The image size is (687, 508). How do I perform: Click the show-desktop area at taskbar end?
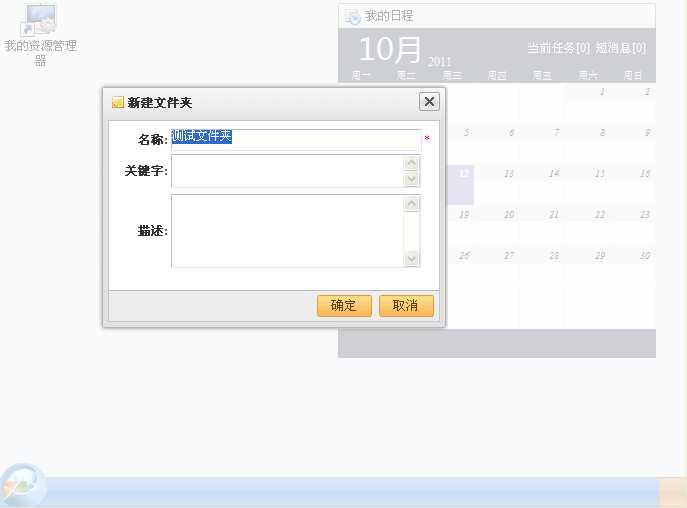pyautogui.click(x=673, y=492)
